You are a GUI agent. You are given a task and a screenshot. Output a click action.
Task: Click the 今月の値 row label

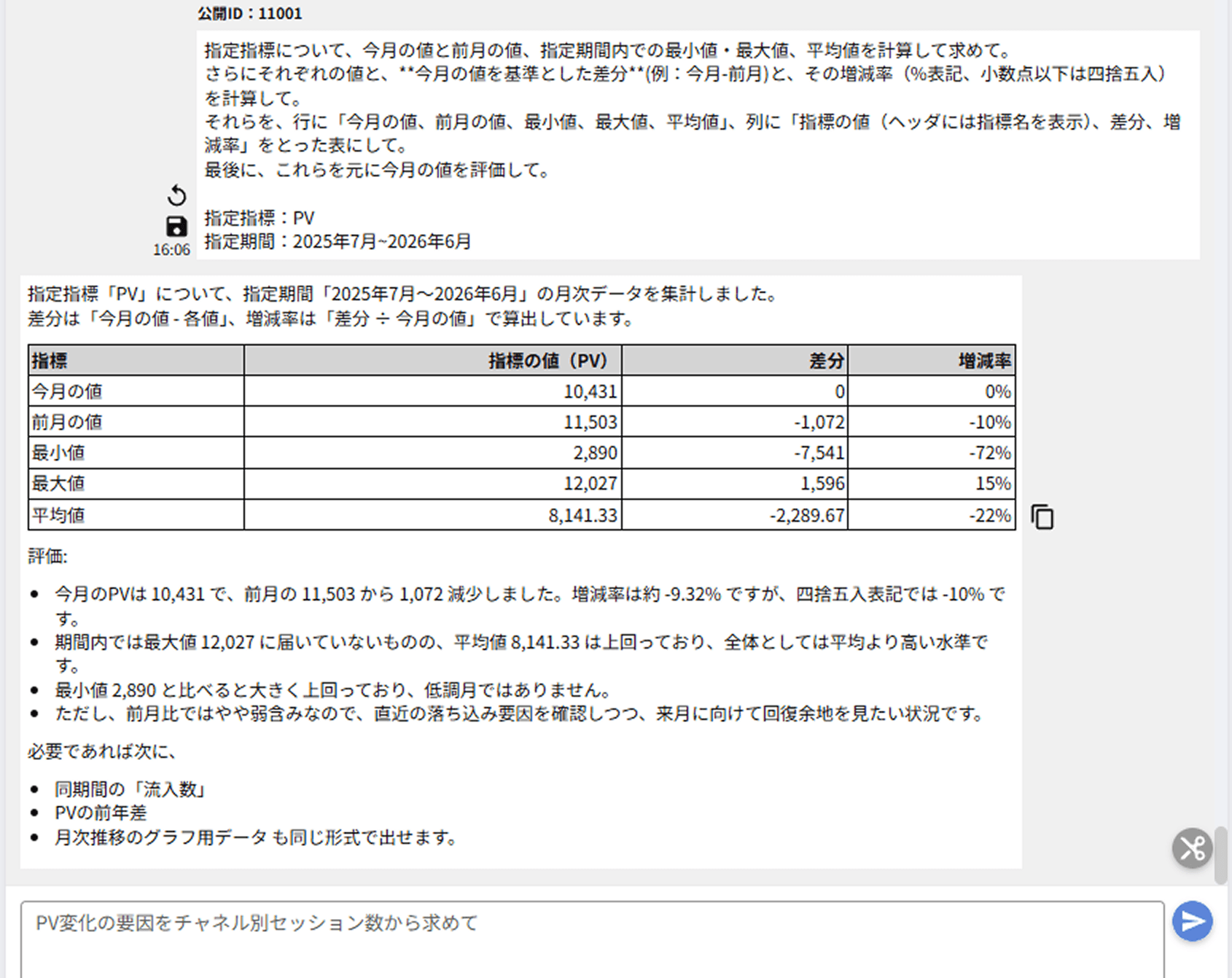(136, 391)
